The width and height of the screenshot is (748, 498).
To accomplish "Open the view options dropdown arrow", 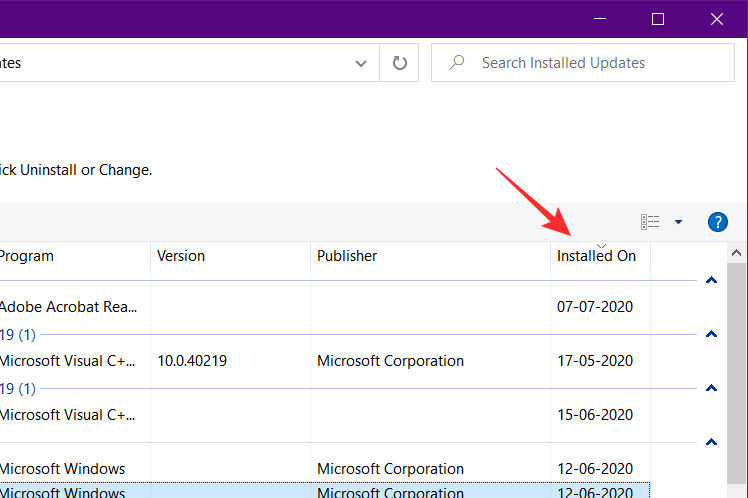I will coord(678,222).
